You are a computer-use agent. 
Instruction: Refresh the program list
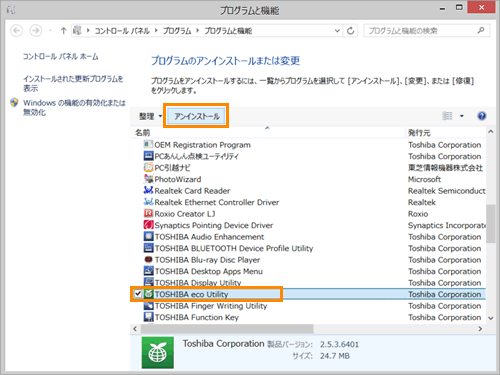[x=350, y=31]
